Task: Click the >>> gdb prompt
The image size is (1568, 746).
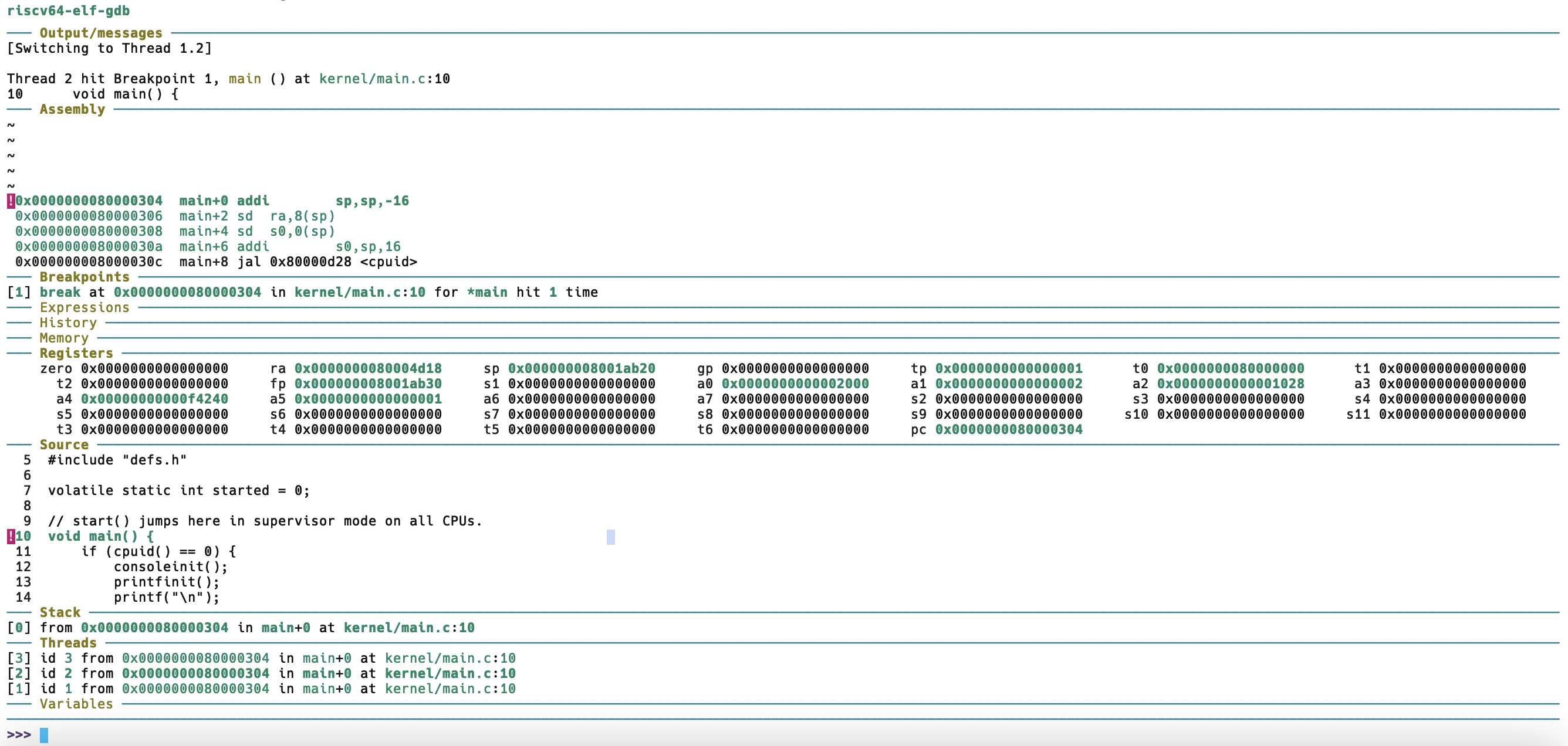Action: coord(19,734)
